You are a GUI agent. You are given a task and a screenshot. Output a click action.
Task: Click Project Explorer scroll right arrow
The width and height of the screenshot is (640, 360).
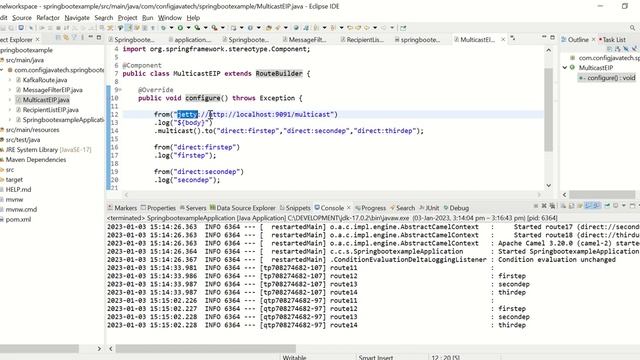(99, 349)
